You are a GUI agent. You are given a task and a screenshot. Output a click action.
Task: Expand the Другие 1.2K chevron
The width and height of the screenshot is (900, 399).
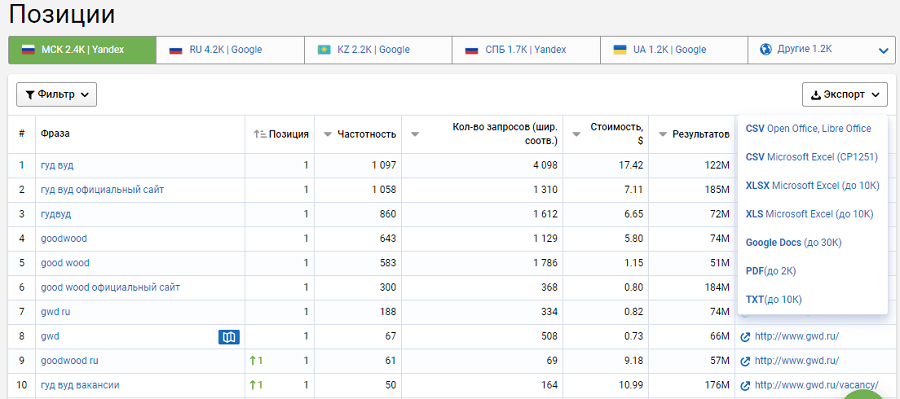(x=884, y=51)
